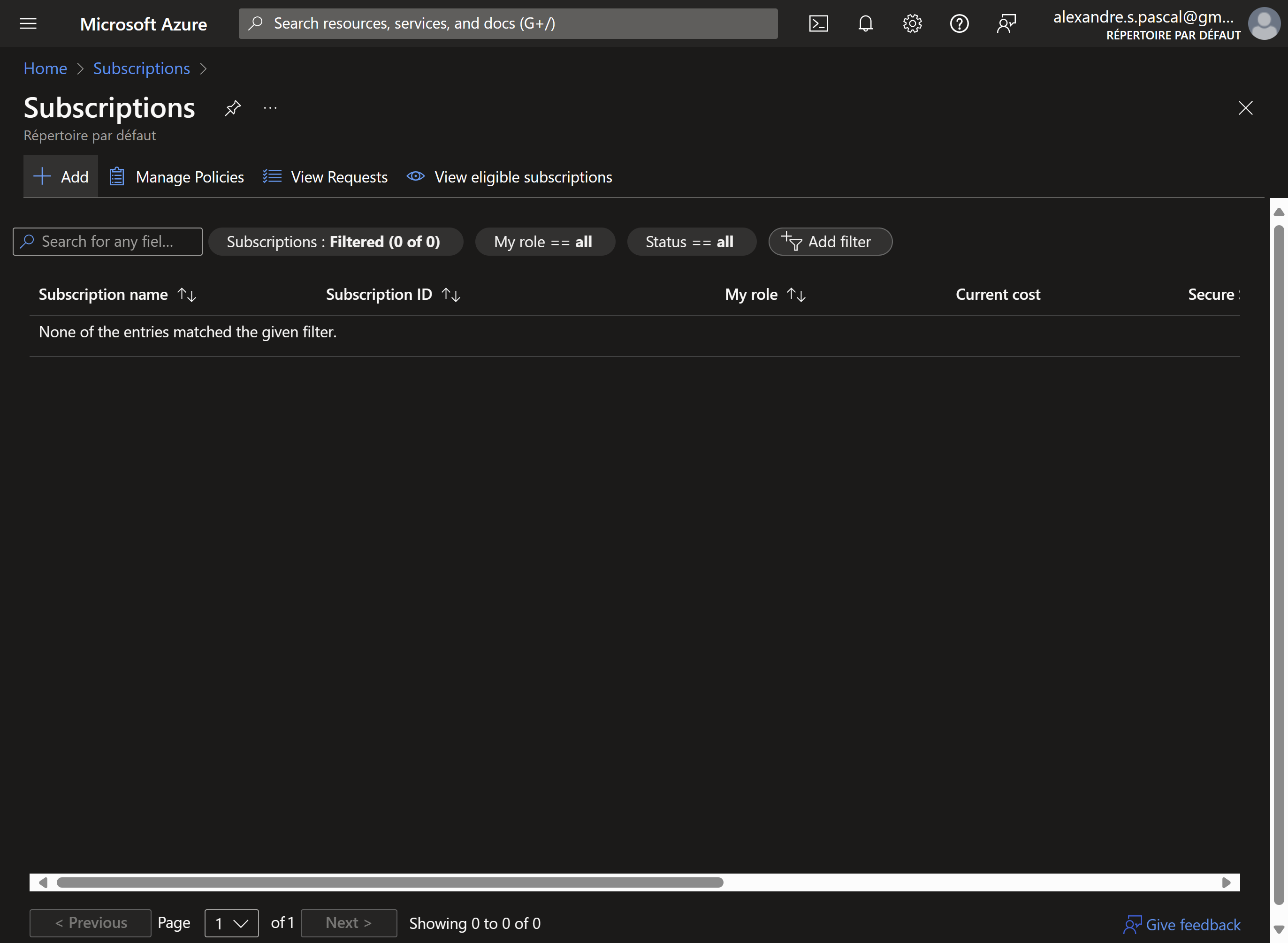This screenshot has height=943, width=1288.
Task: Open Manage Policies
Action: pyautogui.click(x=176, y=177)
